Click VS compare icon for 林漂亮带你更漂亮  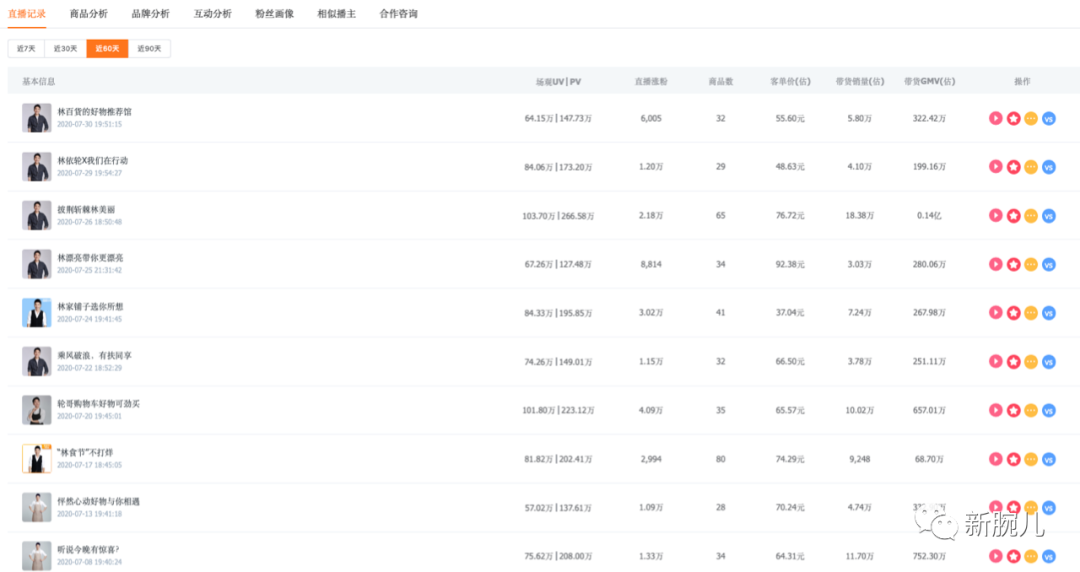click(x=1048, y=265)
